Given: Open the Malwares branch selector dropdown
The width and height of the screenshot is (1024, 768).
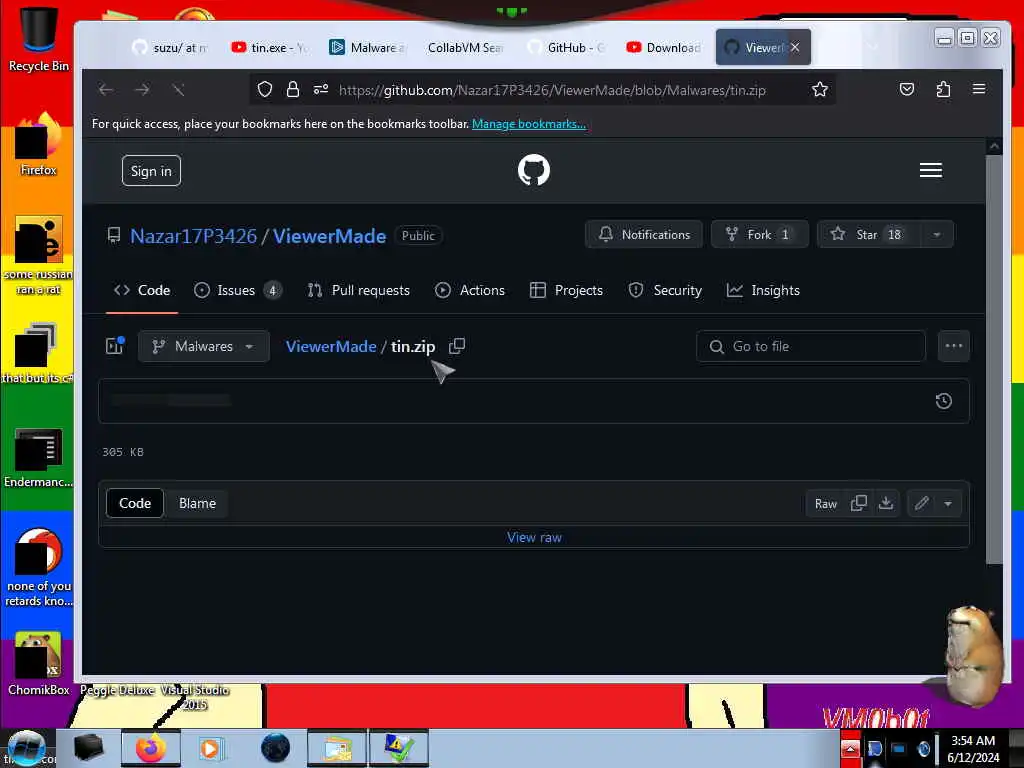Looking at the screenshot, I should pos(204,346).
